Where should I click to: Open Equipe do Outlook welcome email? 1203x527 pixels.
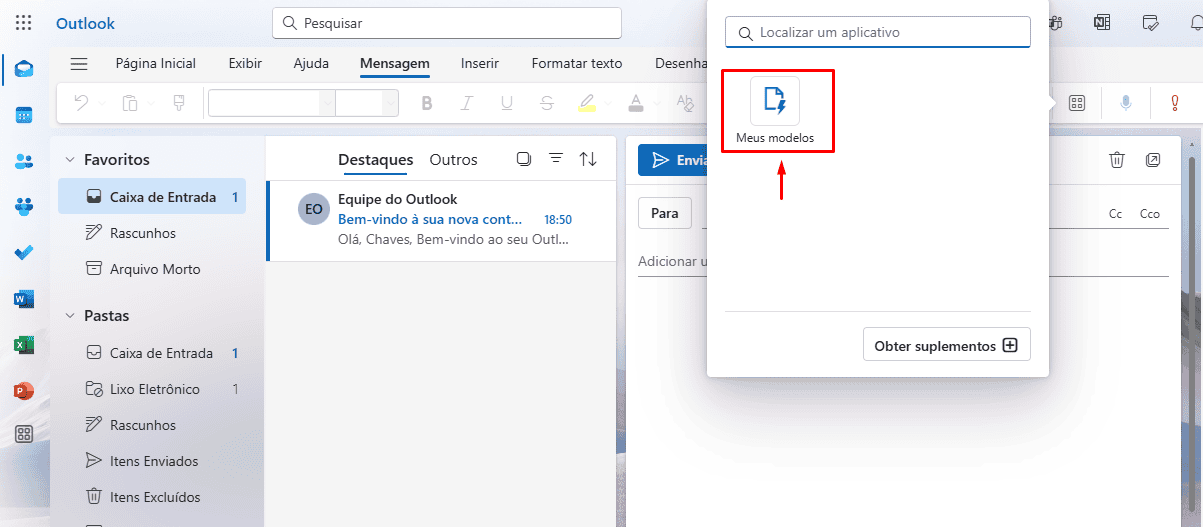click(441, 220)
